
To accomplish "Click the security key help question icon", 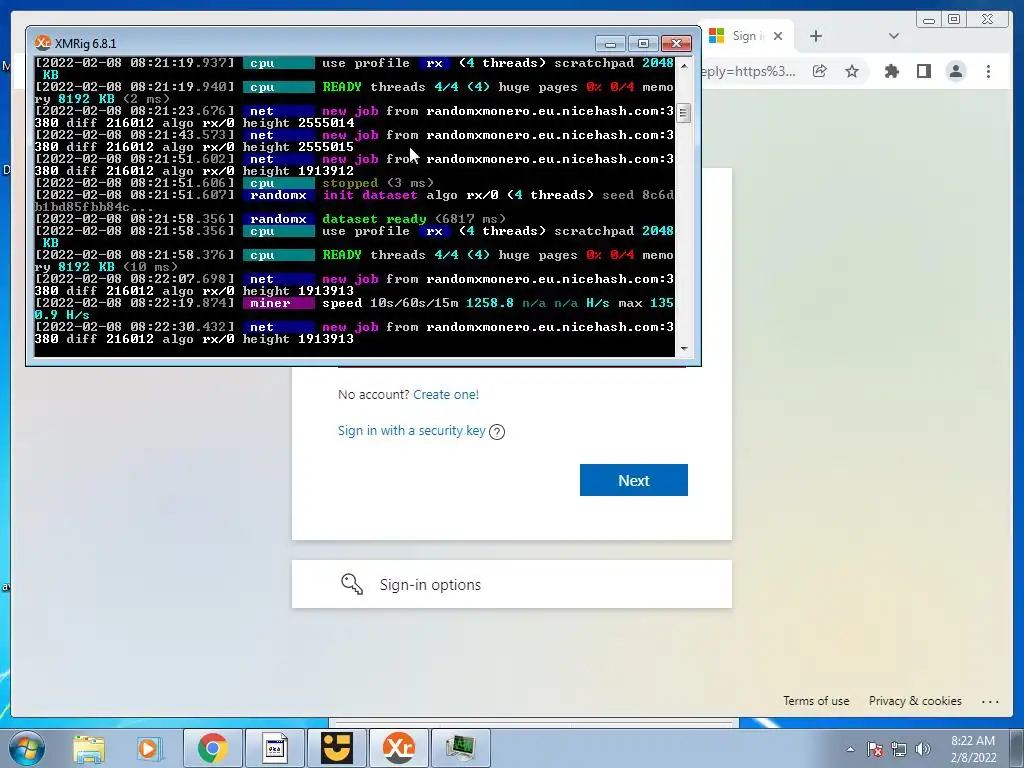I will pyautogui.click(x=497, y=432).
